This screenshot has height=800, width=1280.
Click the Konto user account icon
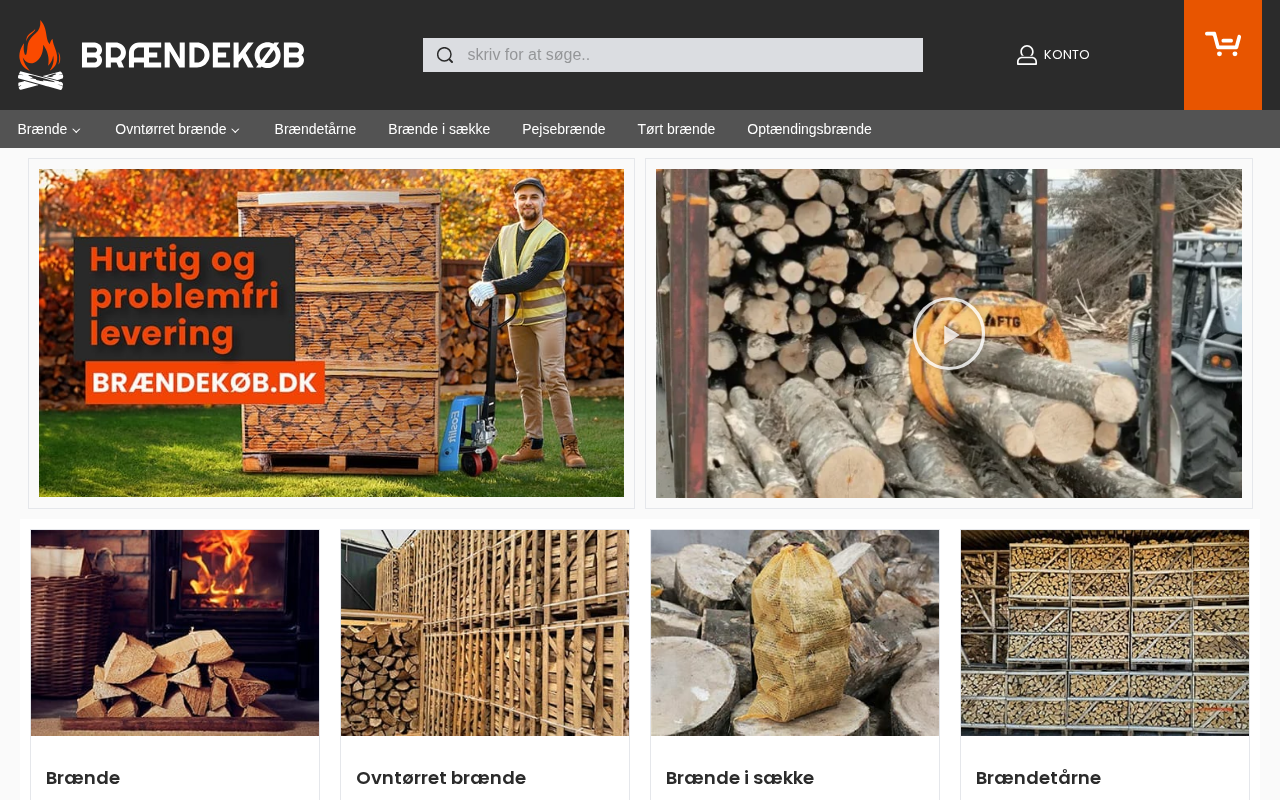coord(1026,55)
